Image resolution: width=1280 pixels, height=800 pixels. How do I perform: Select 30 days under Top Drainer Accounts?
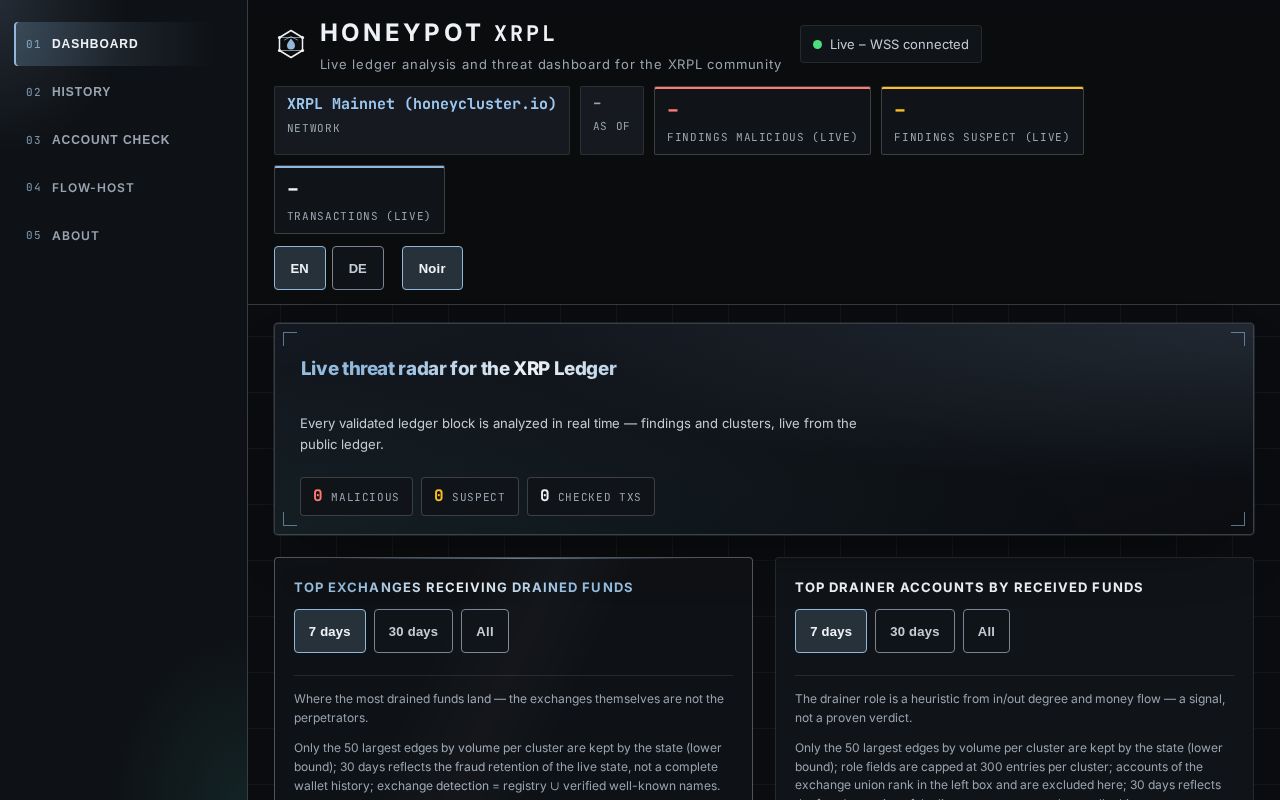point(915,631)
